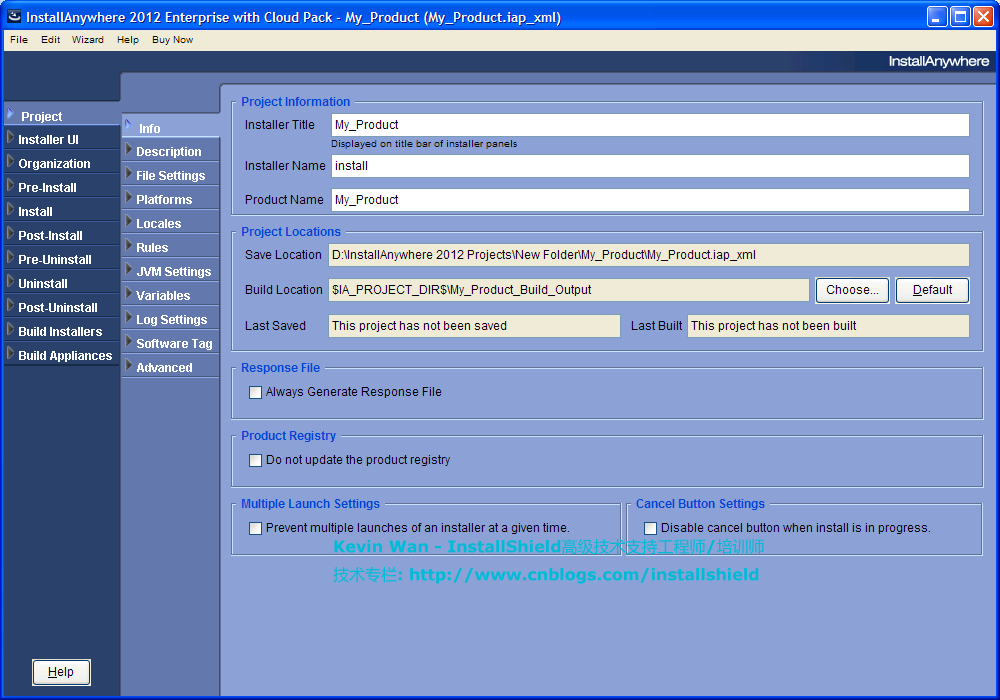Viewport: 1000px width, 700px height.
Task: Open the Post-Uninstall task
Action: click(x=62, y=307)
